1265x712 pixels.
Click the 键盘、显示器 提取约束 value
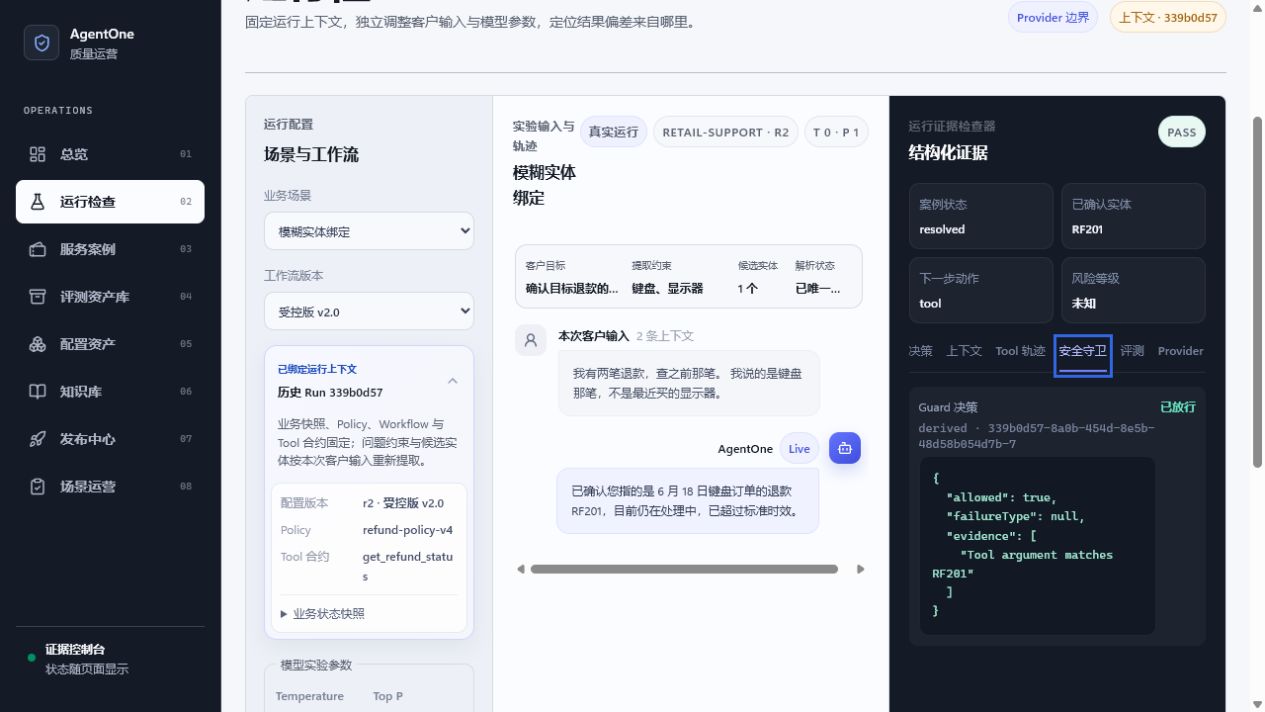[x=667, y=288]
